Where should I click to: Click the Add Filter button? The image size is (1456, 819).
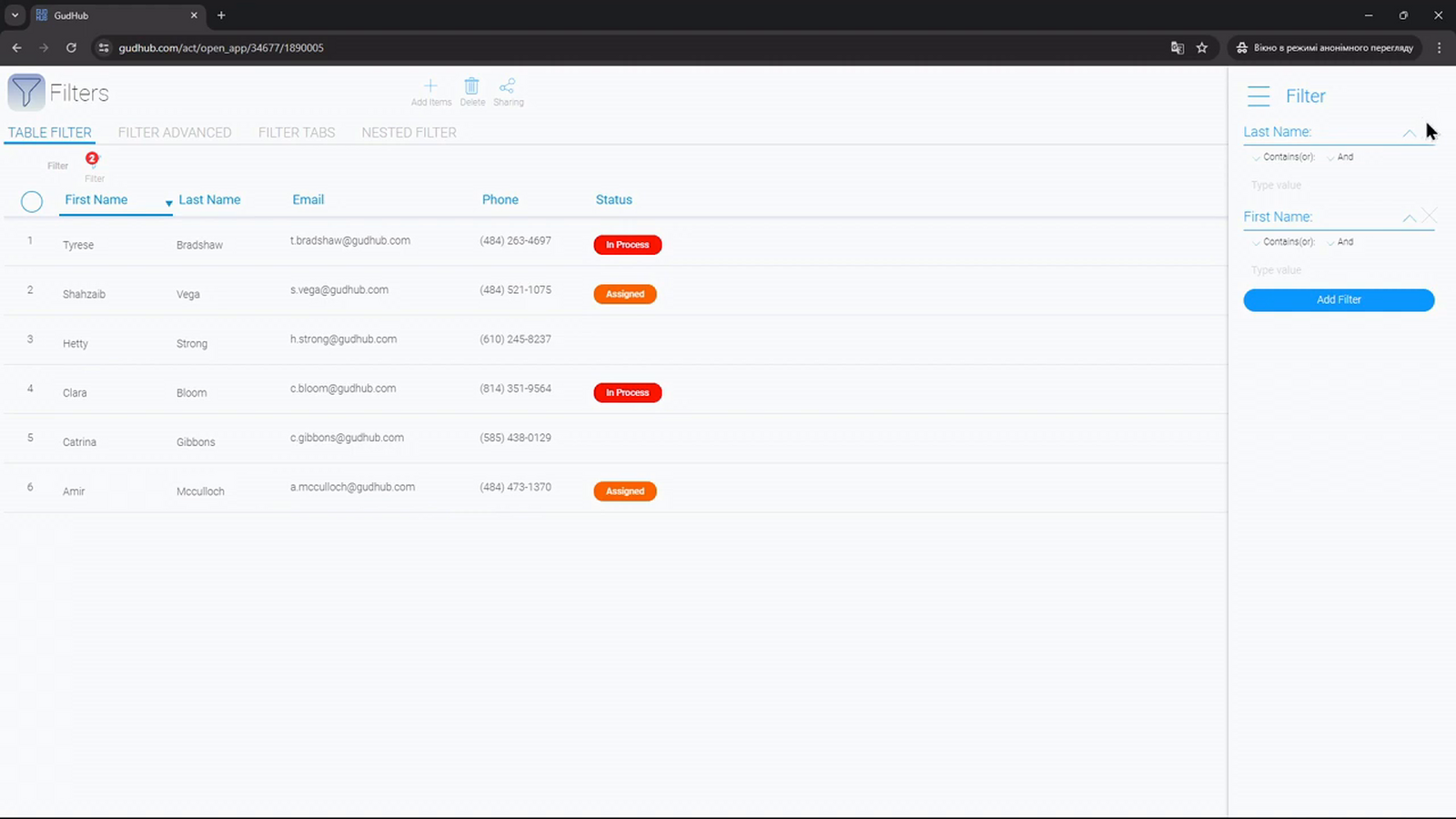point(1339,299)
